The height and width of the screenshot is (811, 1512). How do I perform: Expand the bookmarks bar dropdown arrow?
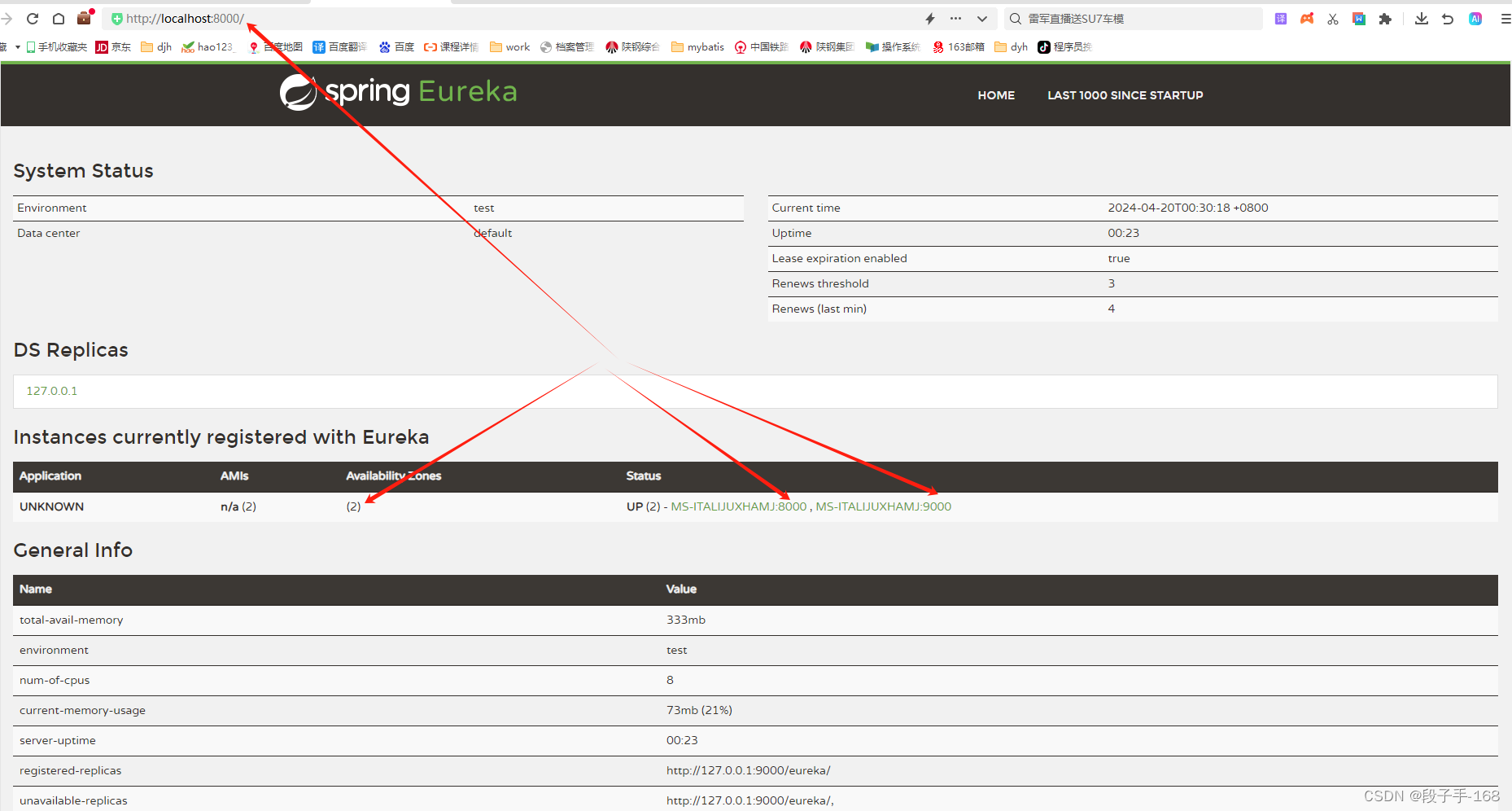tap(17, 47)
